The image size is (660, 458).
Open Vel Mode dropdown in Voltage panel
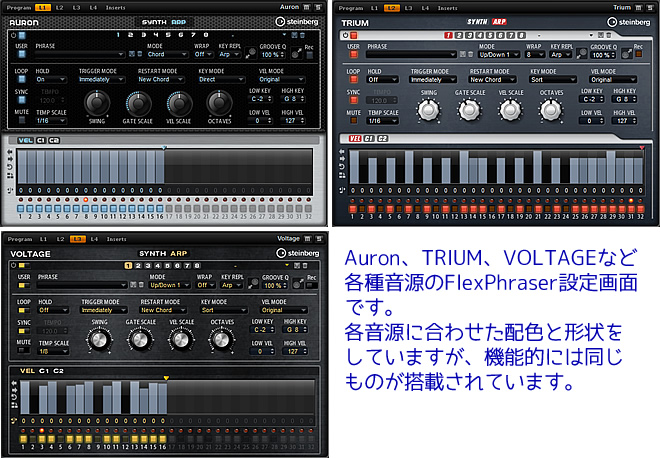click(x=284, y=310)
